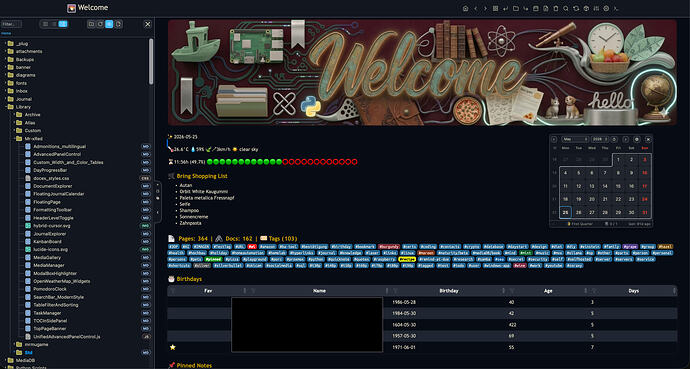Open the folder icon in top toolbar
Image resolution: width=690 pixels, height=369 pixels.
[516, 8]
